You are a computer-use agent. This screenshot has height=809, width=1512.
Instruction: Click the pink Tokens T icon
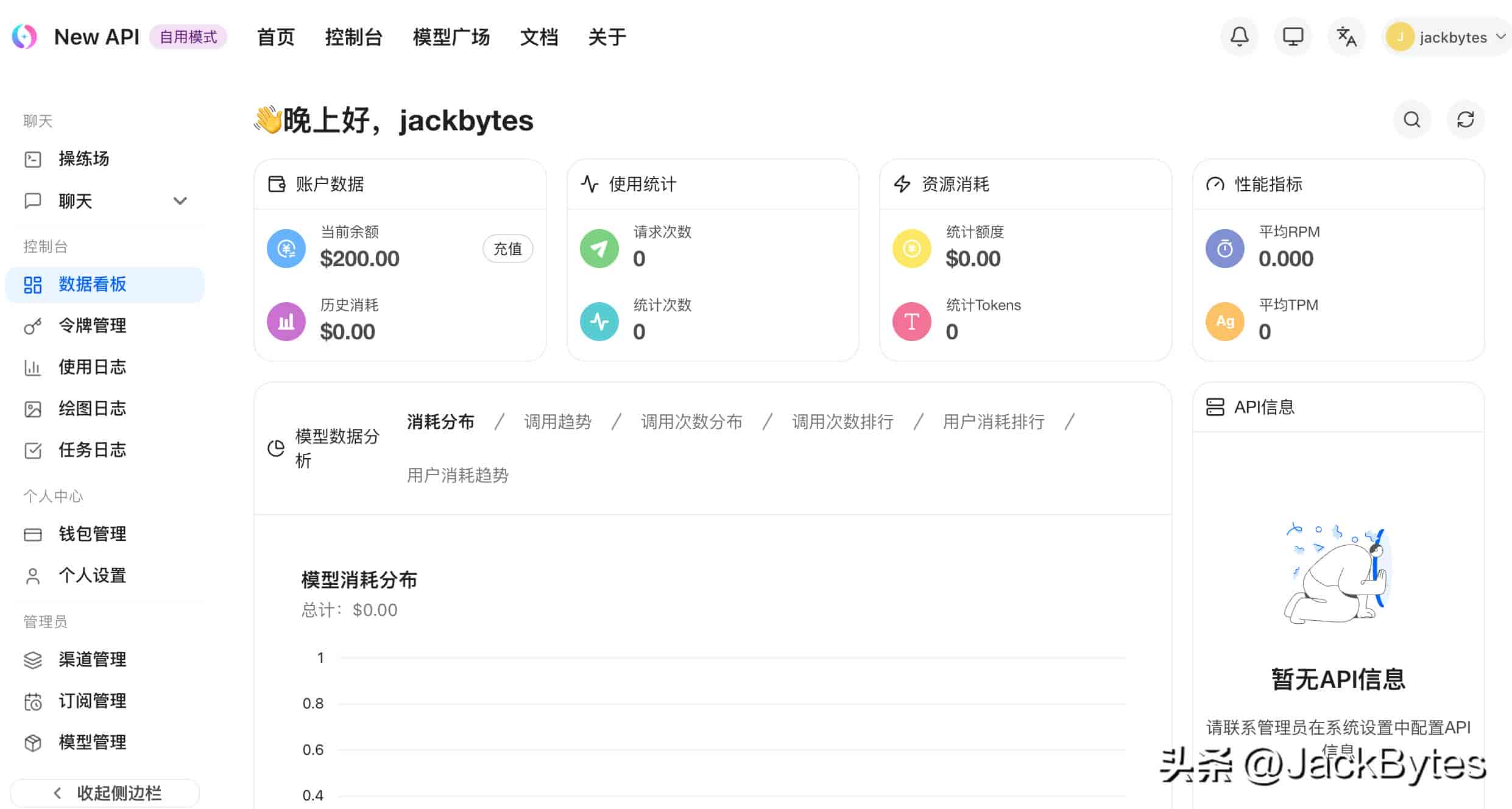[912, 322]
